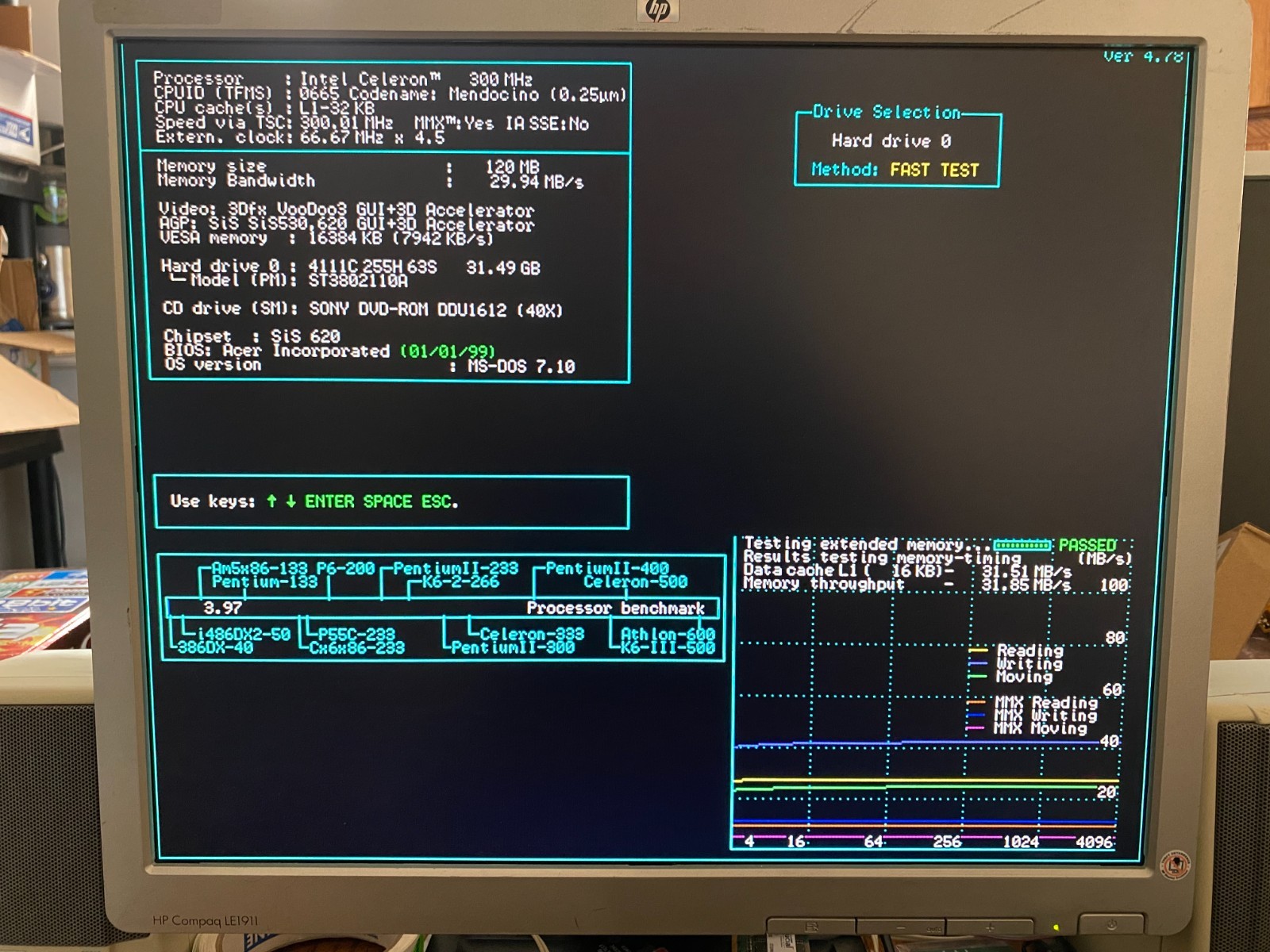Click the down arrow key hint
This screenshot has height=952, width=1270.
point(291,501)
